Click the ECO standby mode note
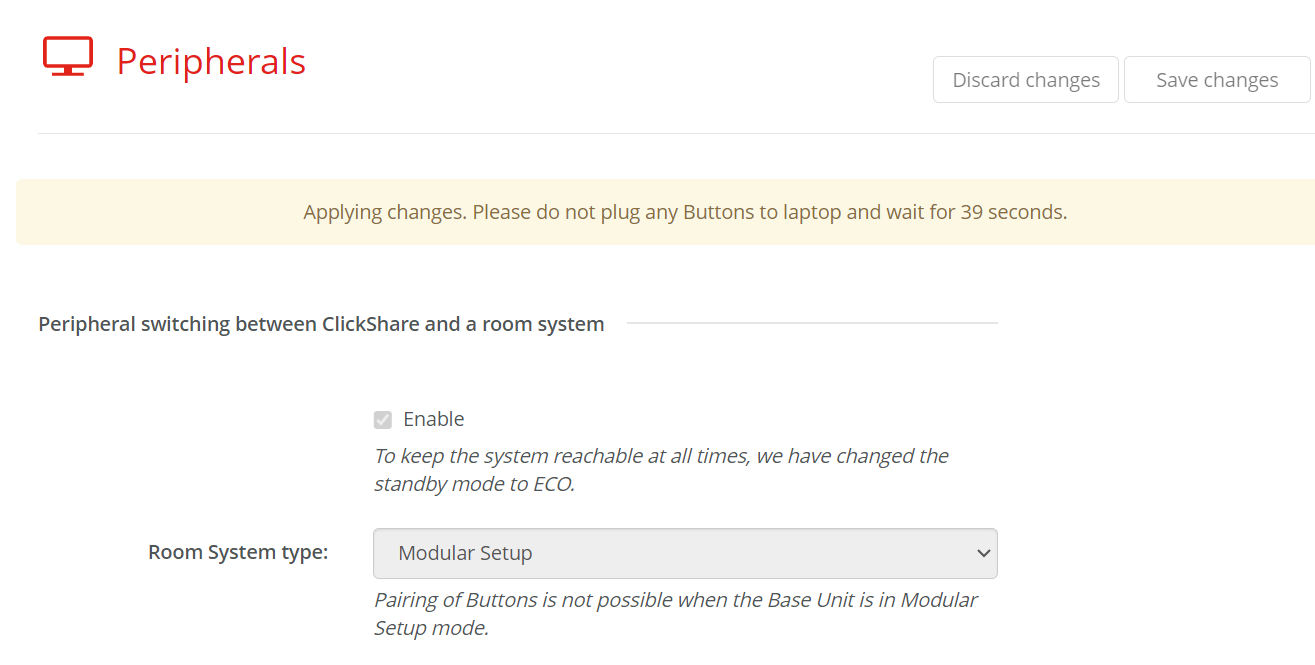 [x=661, y=470]
